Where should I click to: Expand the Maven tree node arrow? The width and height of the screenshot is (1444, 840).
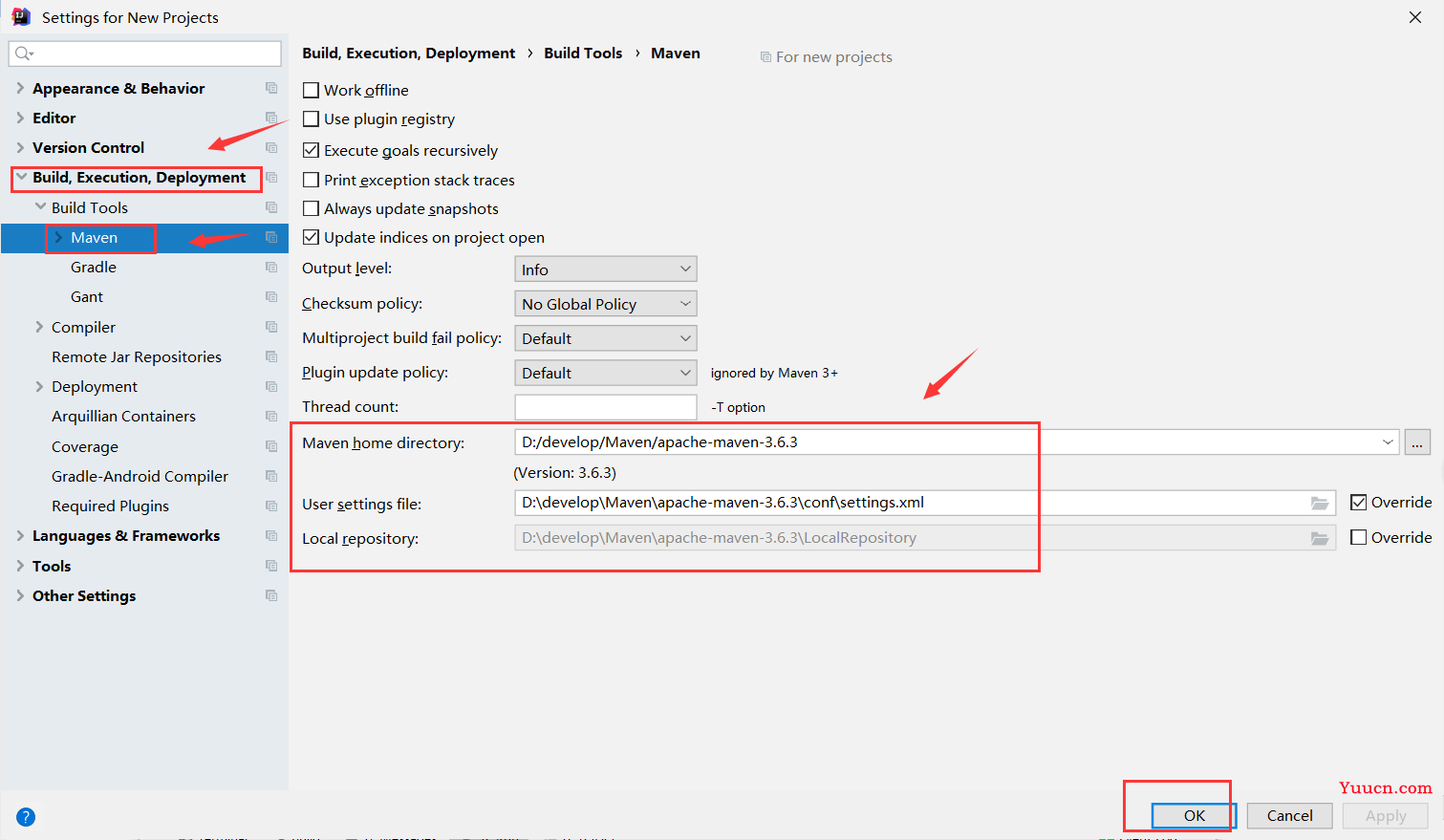click(x=58, y=237)
